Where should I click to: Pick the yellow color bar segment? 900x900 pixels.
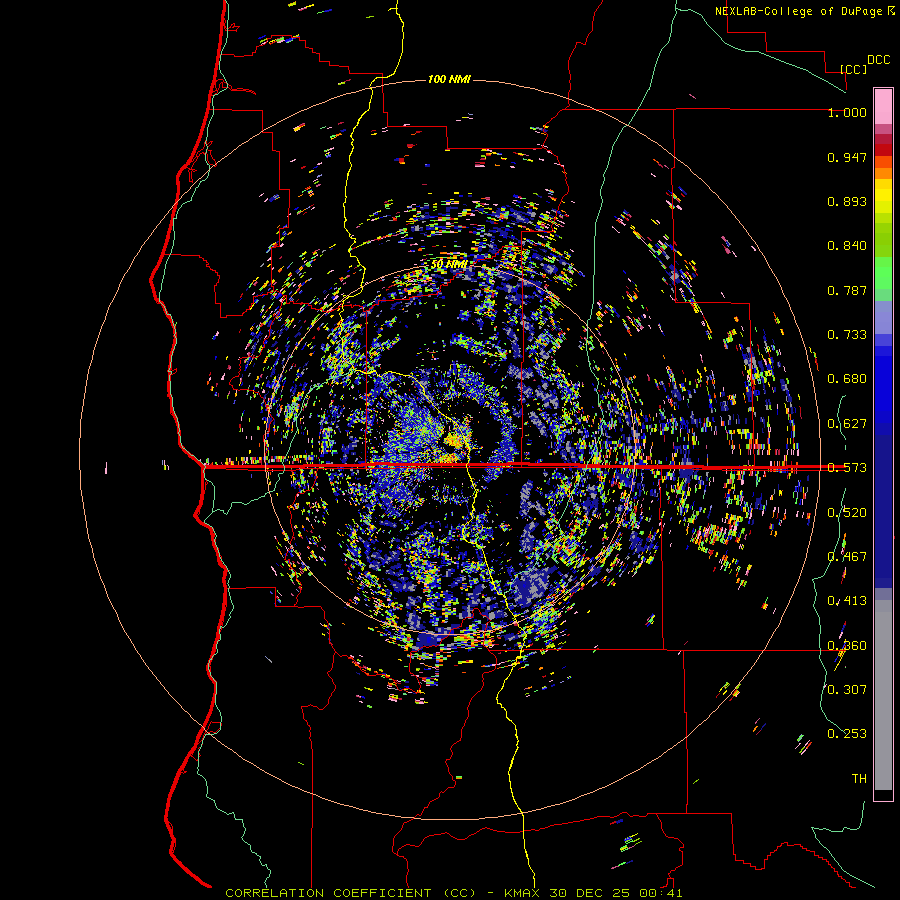point(883,196)
